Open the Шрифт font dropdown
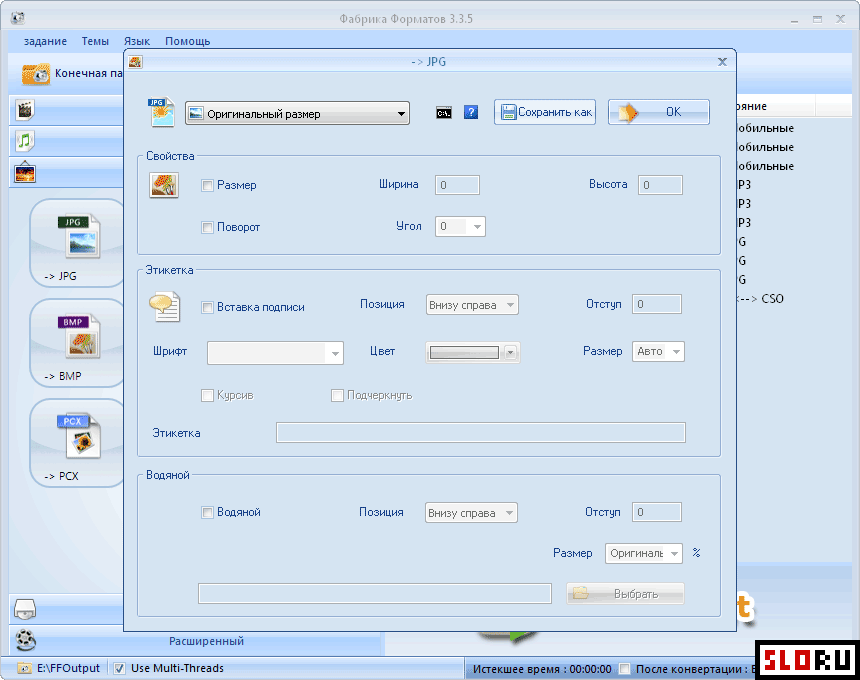The image size is (860, 680). point(275,353)
